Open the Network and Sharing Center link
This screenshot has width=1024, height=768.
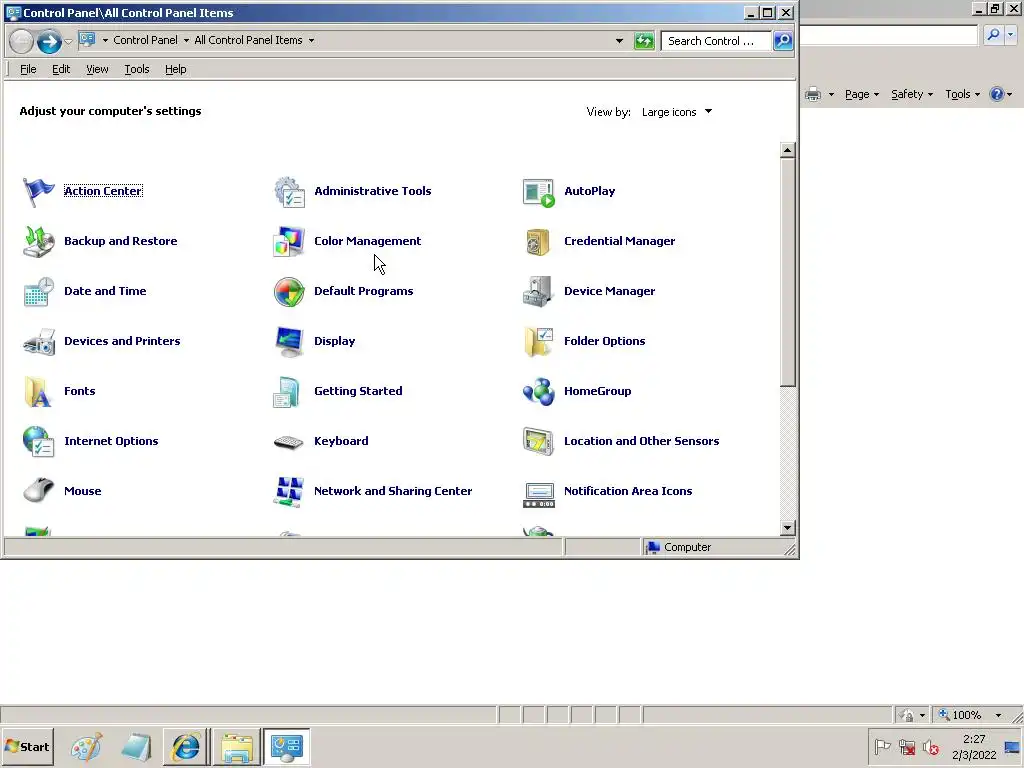coord(393,491)
